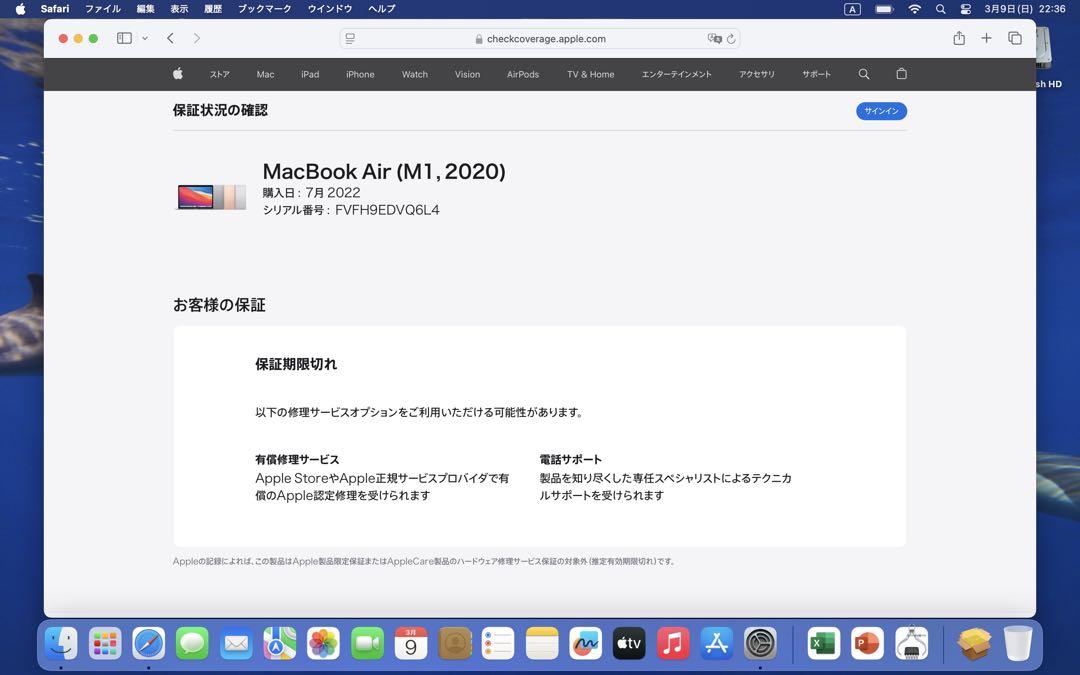This screenshot has width=1080, height=675.
Task: Open the アクセサリ navigation link
Action: click(757, 74)
